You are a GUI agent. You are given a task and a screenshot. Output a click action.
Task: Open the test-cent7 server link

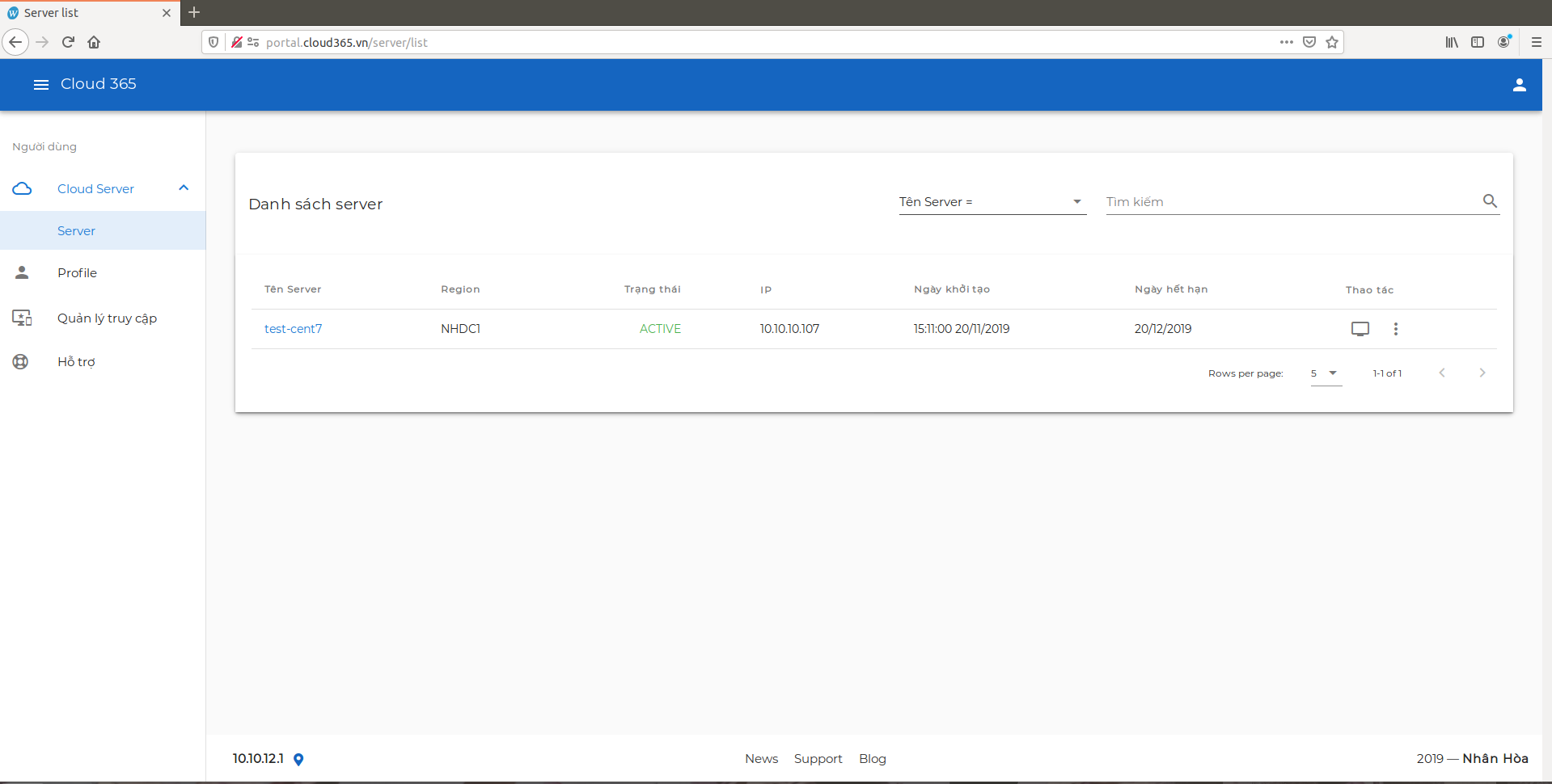coord(293,329)
